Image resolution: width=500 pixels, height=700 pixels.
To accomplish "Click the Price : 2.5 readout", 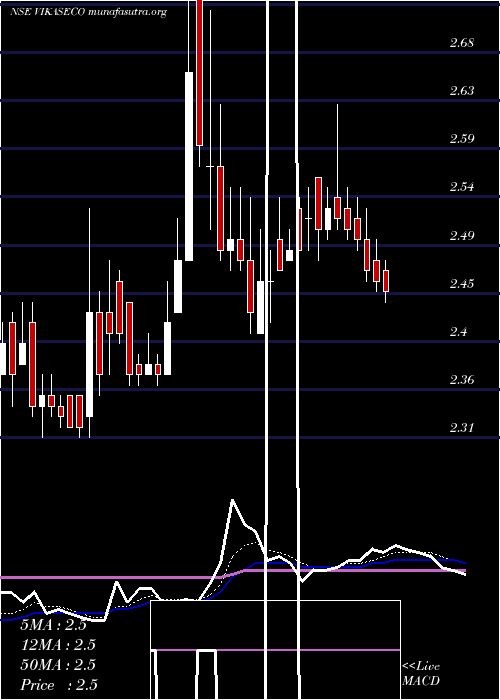I will click(x=59, y=684).
